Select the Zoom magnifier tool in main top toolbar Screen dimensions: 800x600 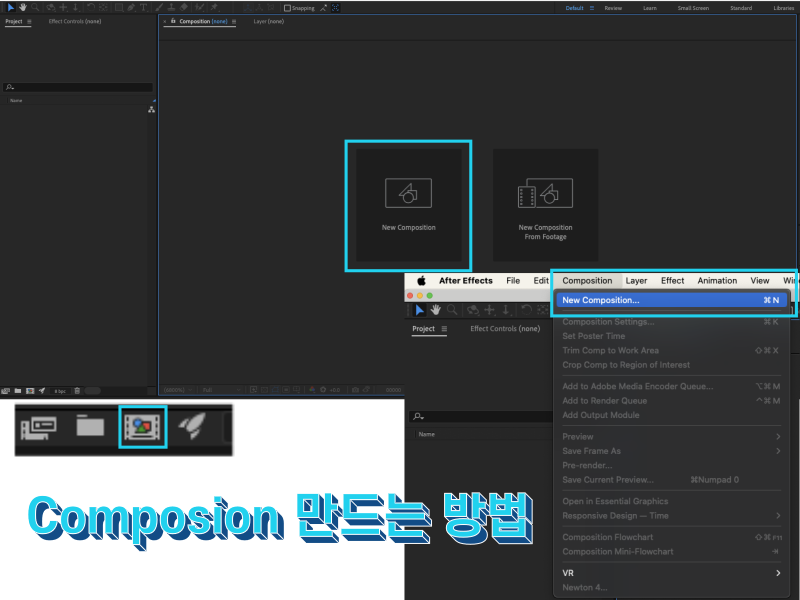pyautogui.click(x=35, y=8)
